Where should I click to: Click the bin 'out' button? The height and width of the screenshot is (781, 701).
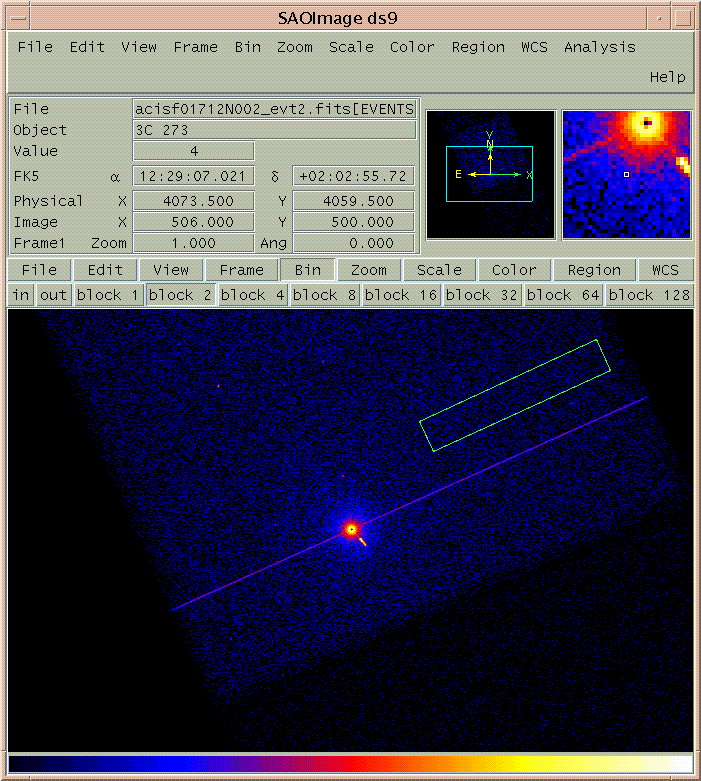(53, 295)
